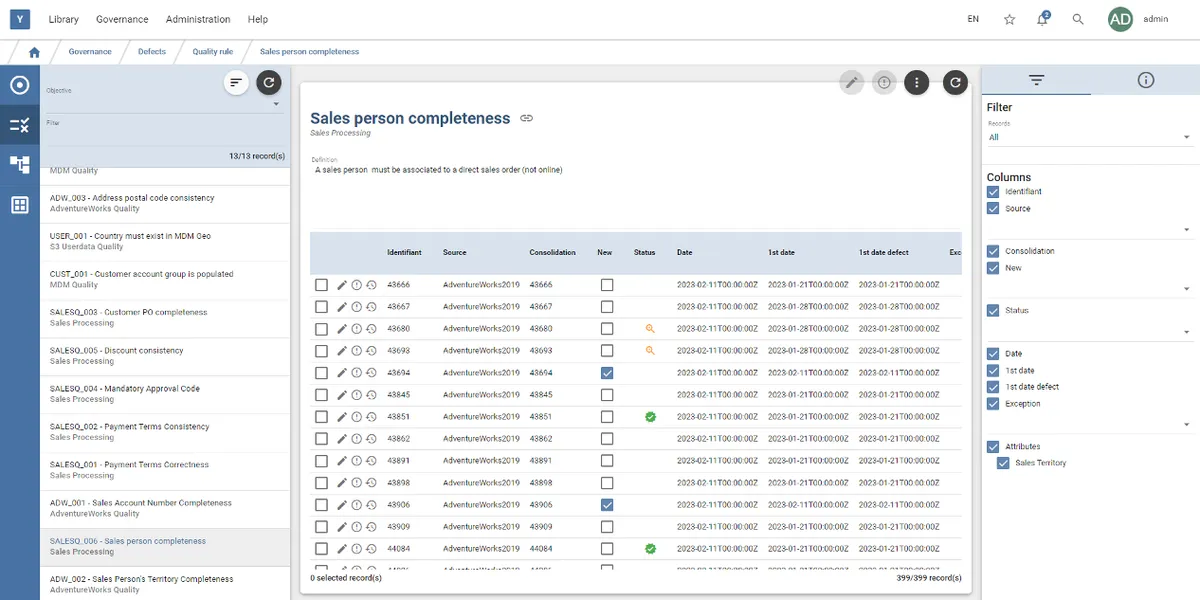
Task: Click exclamation icon for record 43862
Action: point(357,439)
